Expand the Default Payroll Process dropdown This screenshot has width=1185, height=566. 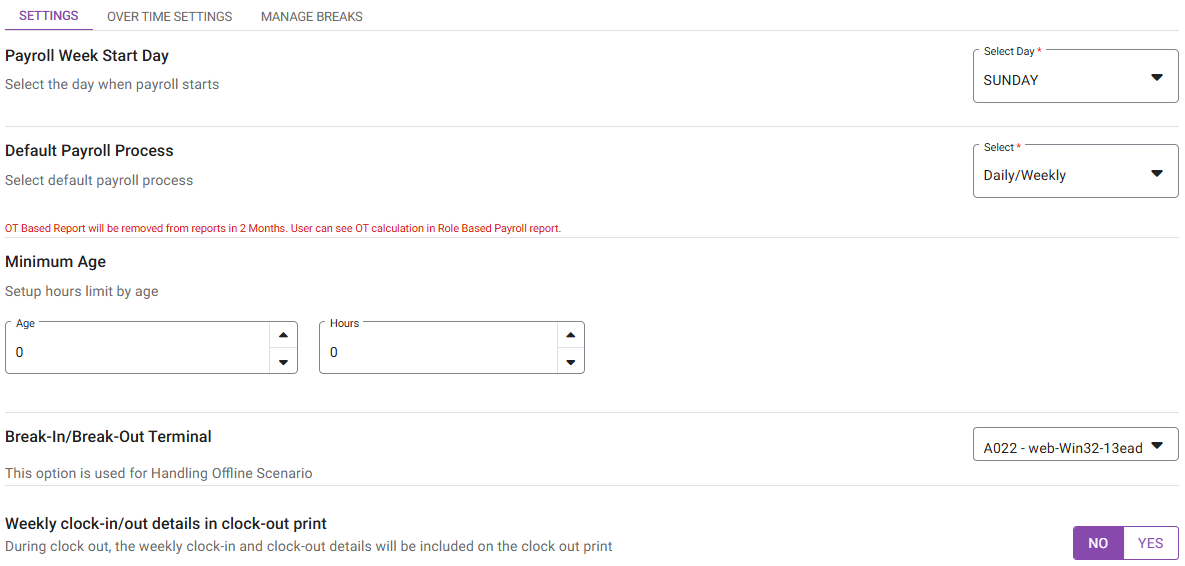click(x=1060, y=175)
